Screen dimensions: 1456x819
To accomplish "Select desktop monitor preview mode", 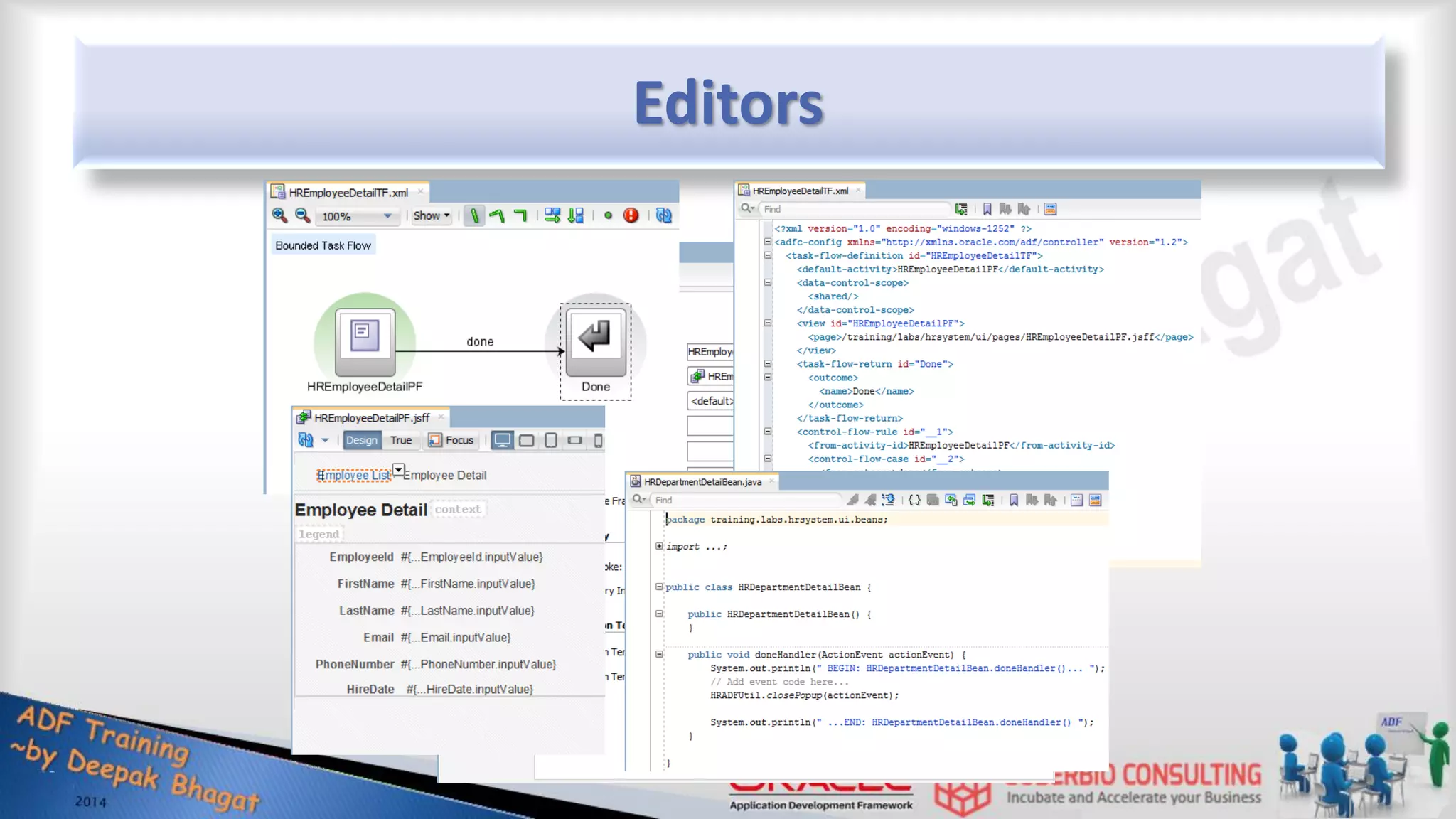I will (x=502, y=440).
